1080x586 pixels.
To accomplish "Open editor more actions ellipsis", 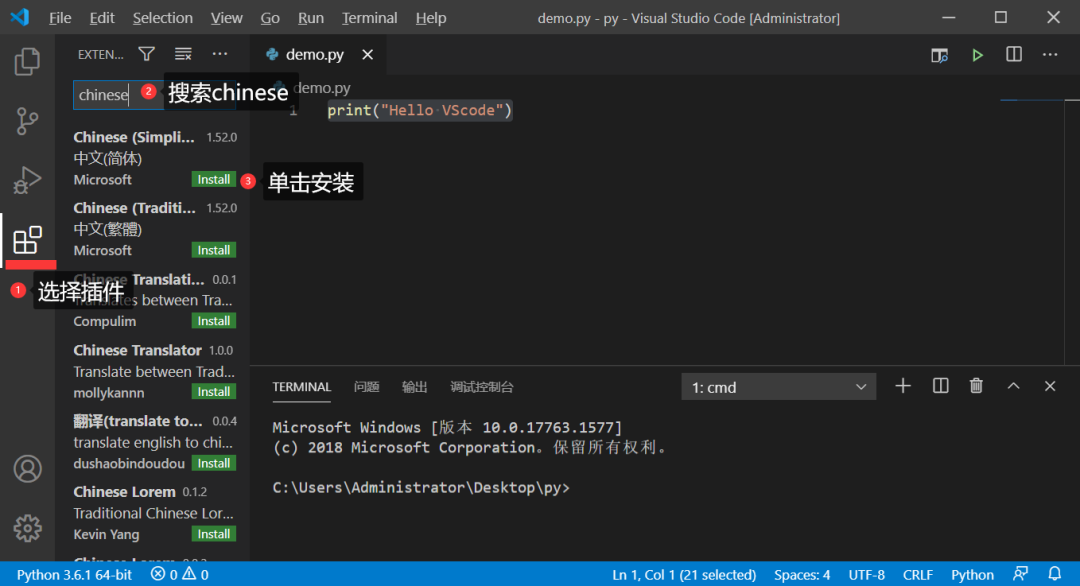I will point(1050,54).
